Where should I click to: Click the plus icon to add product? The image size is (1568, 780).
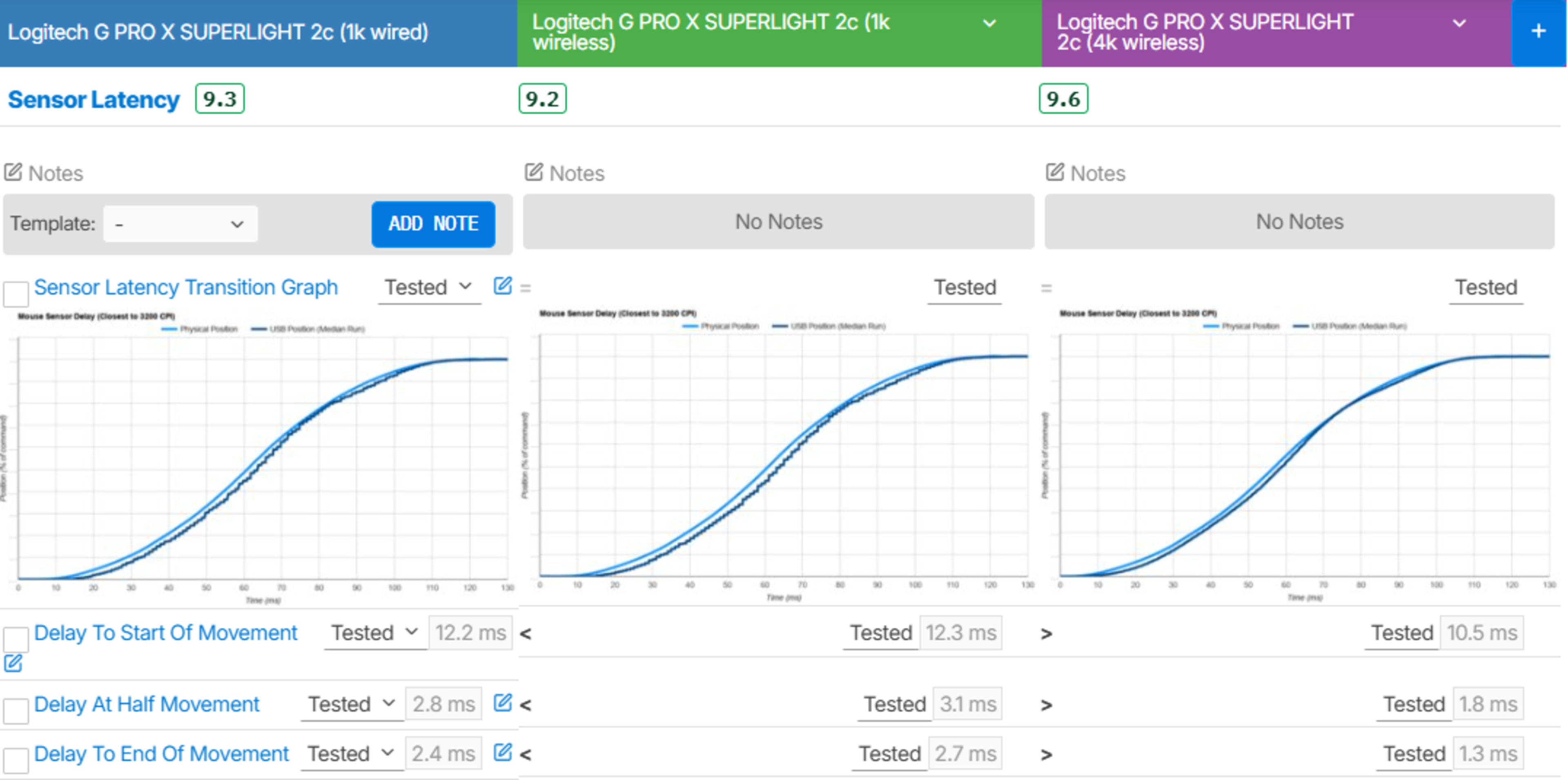tap(1537, 31)
